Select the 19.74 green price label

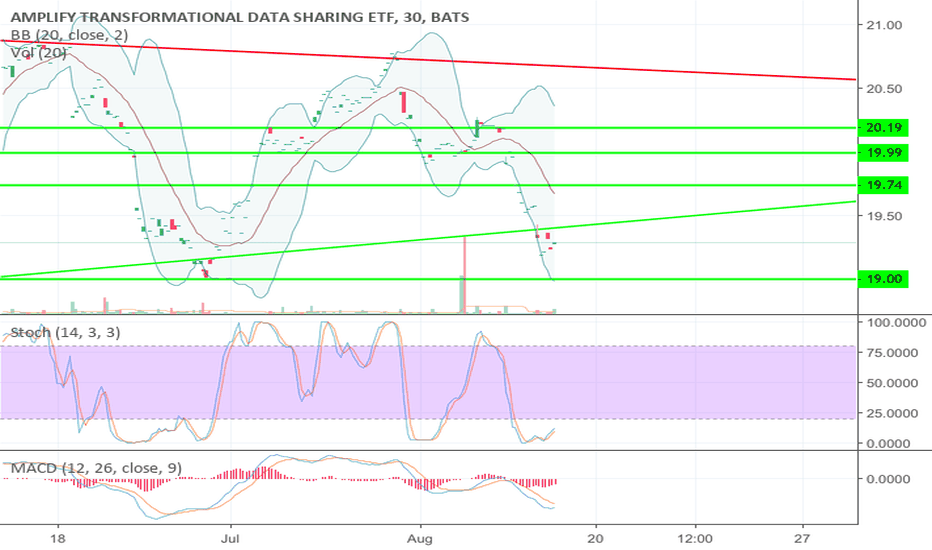pyautogui.click(x=883, y=185)
